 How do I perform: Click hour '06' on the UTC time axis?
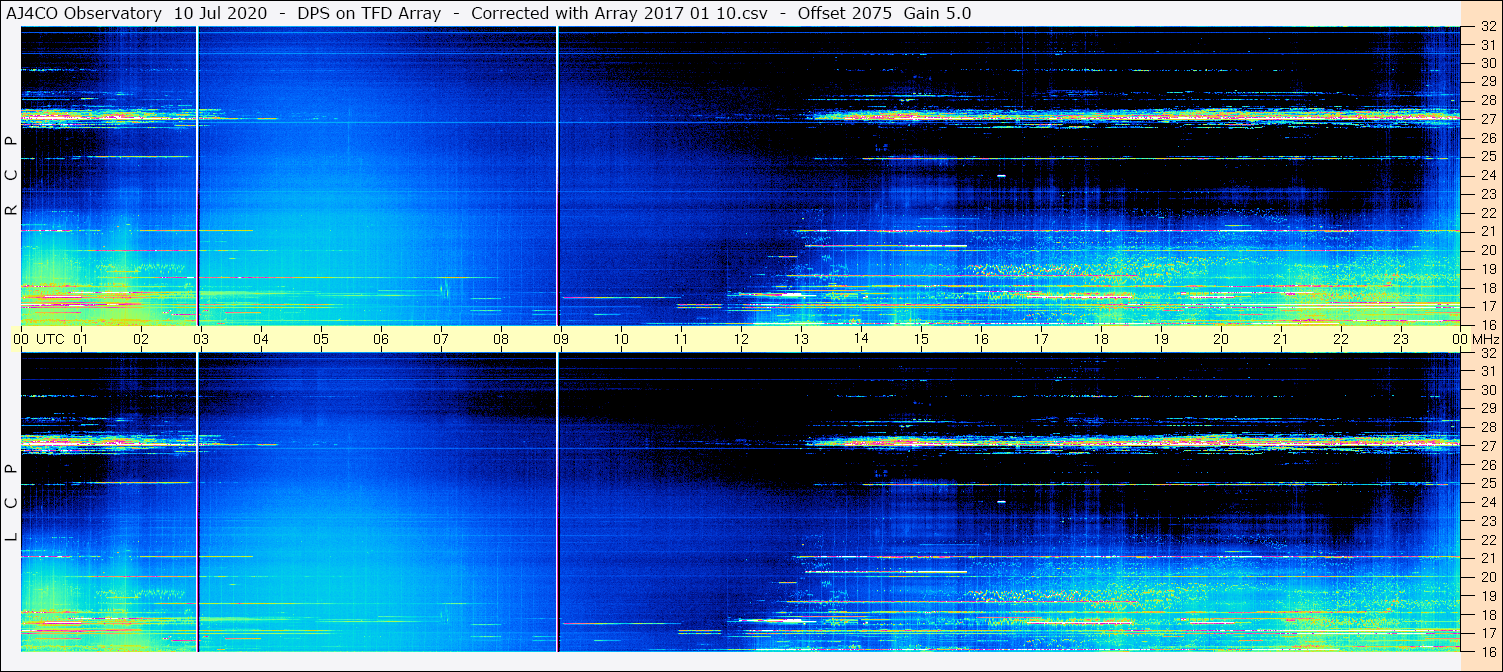381,339
